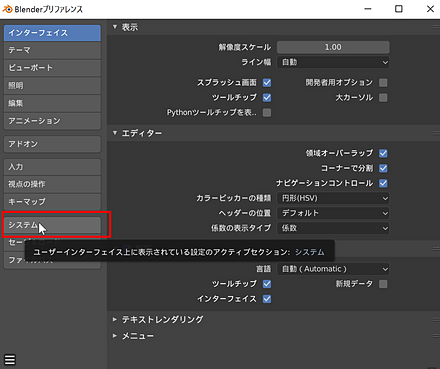
Task: Adjust the 解像度スケール value field
Action: [x=333, y=47]
